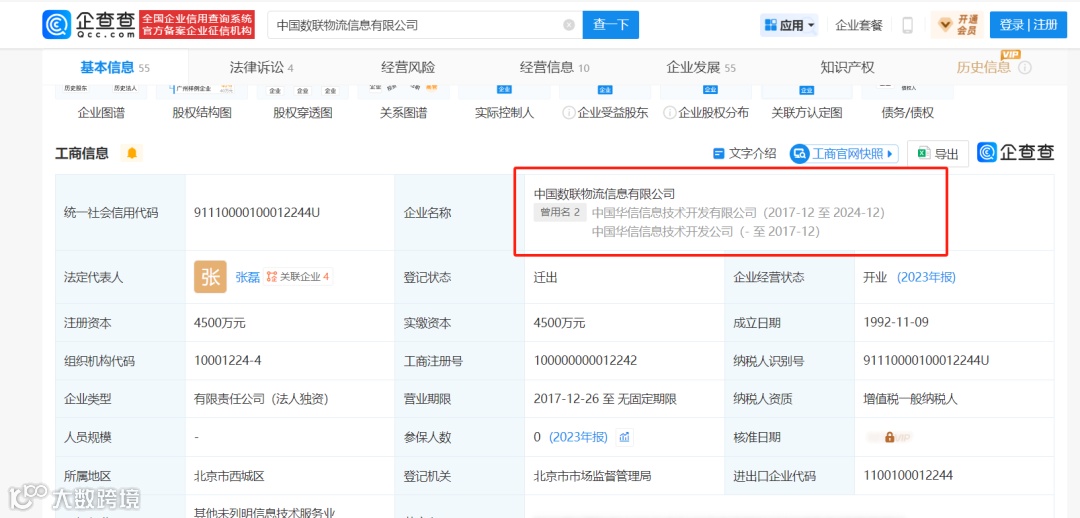The image size is (1080, 518).
Task: Open the 股权结构图 chart
Action: pos(202,102)
